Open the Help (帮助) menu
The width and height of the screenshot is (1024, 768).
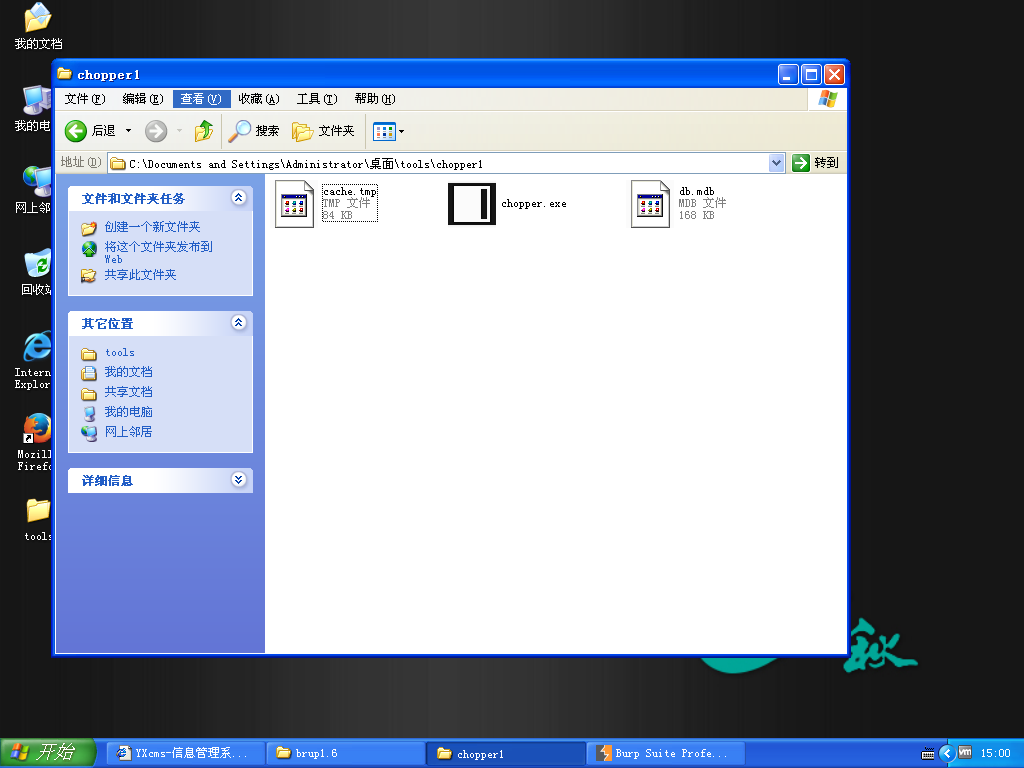click(375, 99)
